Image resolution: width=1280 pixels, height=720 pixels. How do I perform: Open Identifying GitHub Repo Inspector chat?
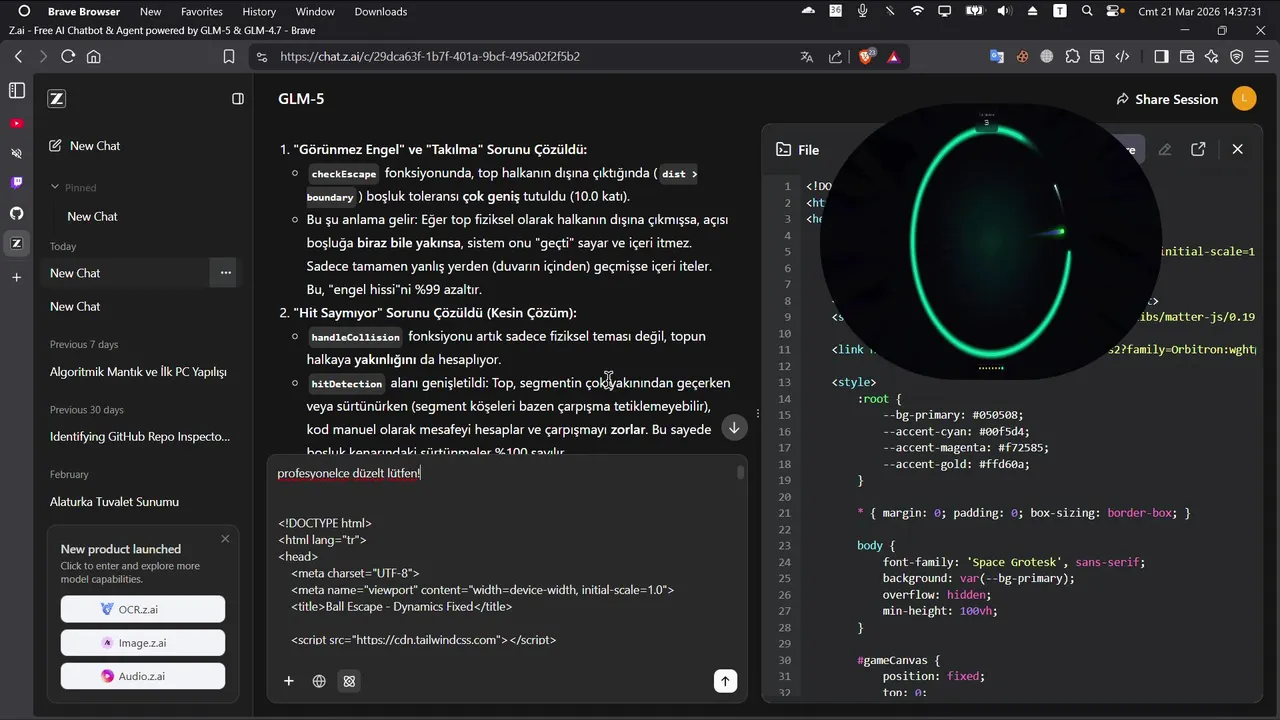click(140, 436)
